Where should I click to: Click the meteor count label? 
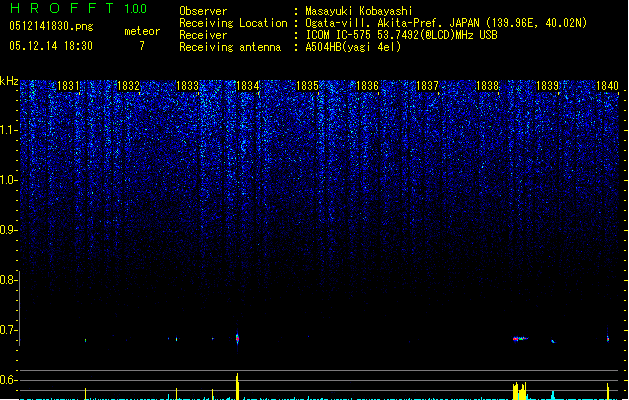(142, 31)
